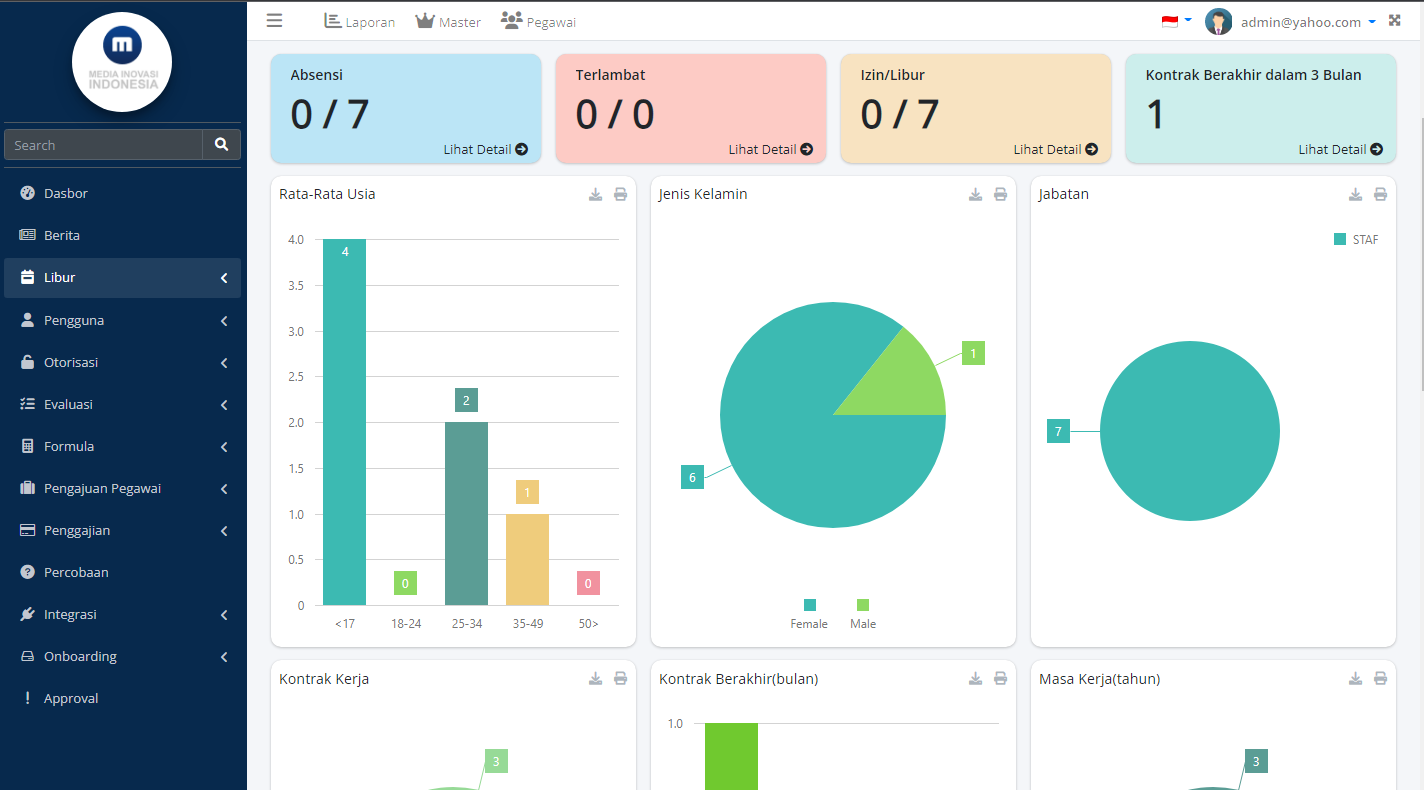Click the sidebar Search input field
This screenshot has width=1424, height=790.
click(x=103, y=145)
